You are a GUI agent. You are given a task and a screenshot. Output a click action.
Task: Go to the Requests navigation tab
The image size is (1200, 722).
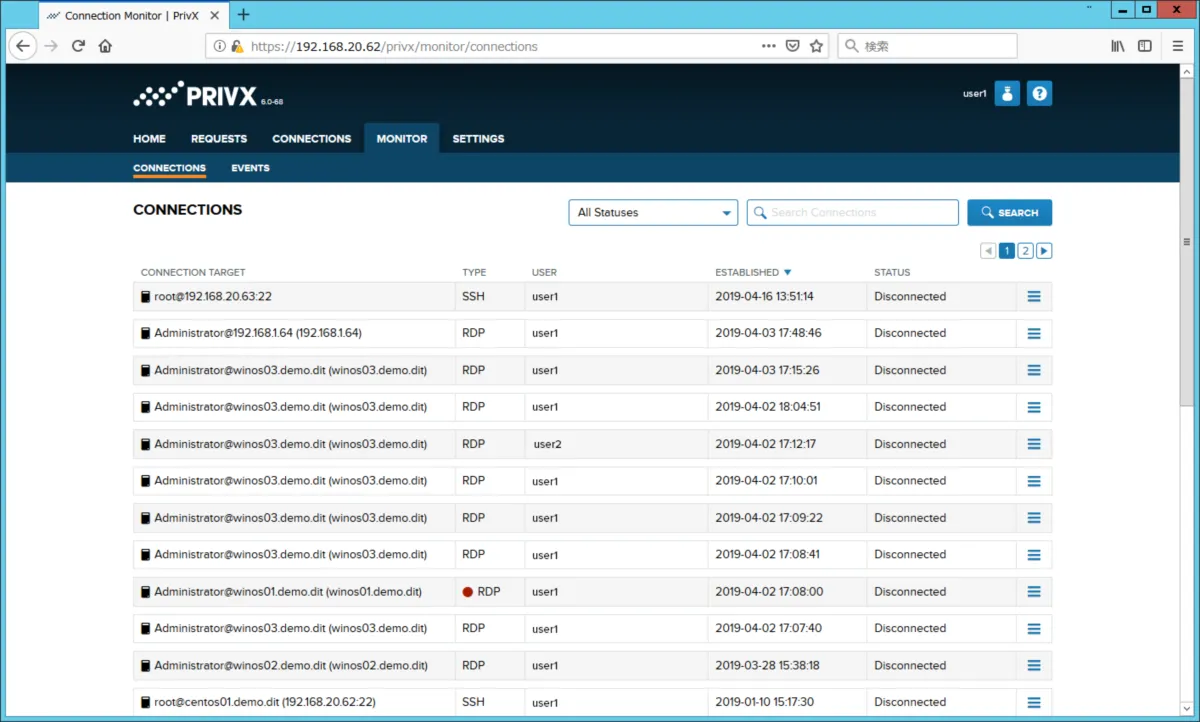(x=218, y=139)
